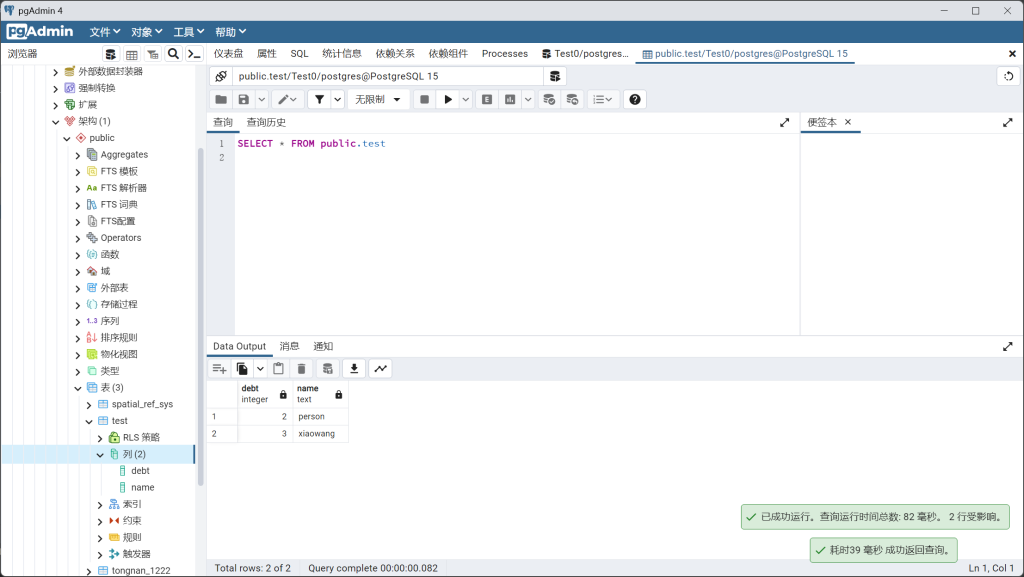The width and height of the screenshot is (1024, 577).
Task: Click the paste clipboard icon
Action: (278, 369)
